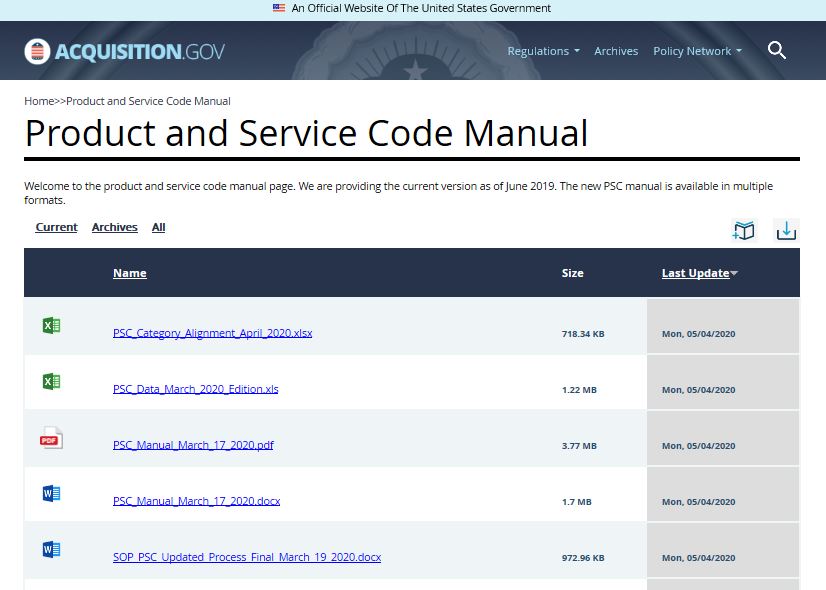Click the Acquisition.gov logo
Screen dimensions: 826x590
124,51
